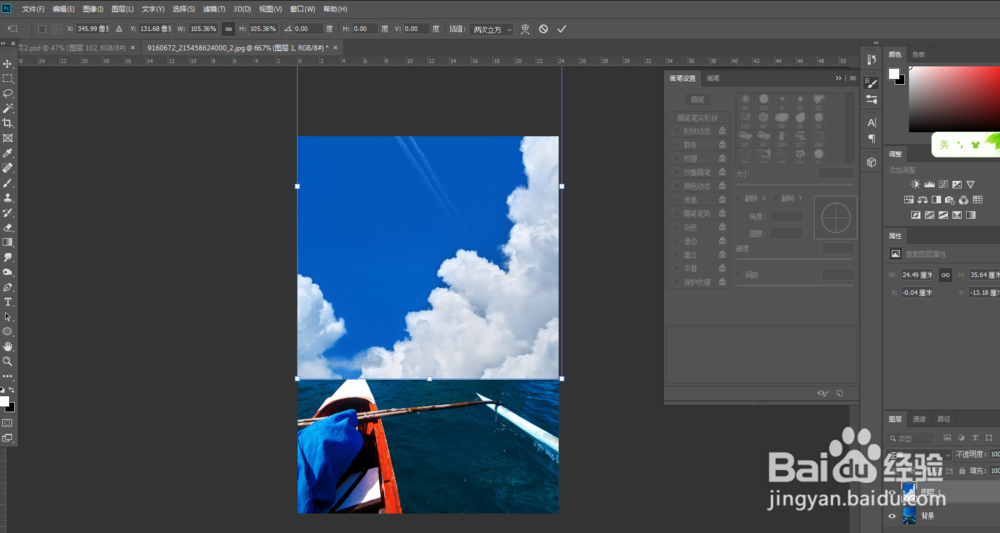The width and height of the screenshot is (1000, 533).
Task: Toggle the W/H link in options bar
Action: 228,29
